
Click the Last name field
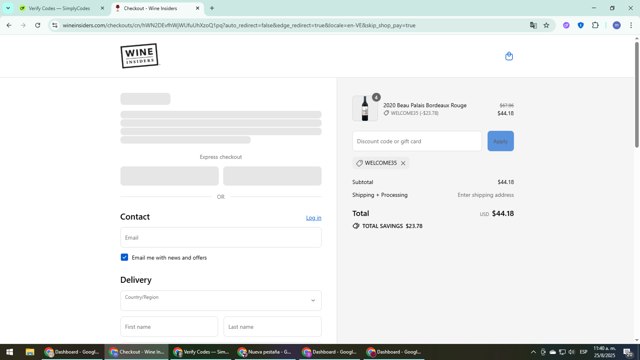pyautogui.click(x=272, y=327)
